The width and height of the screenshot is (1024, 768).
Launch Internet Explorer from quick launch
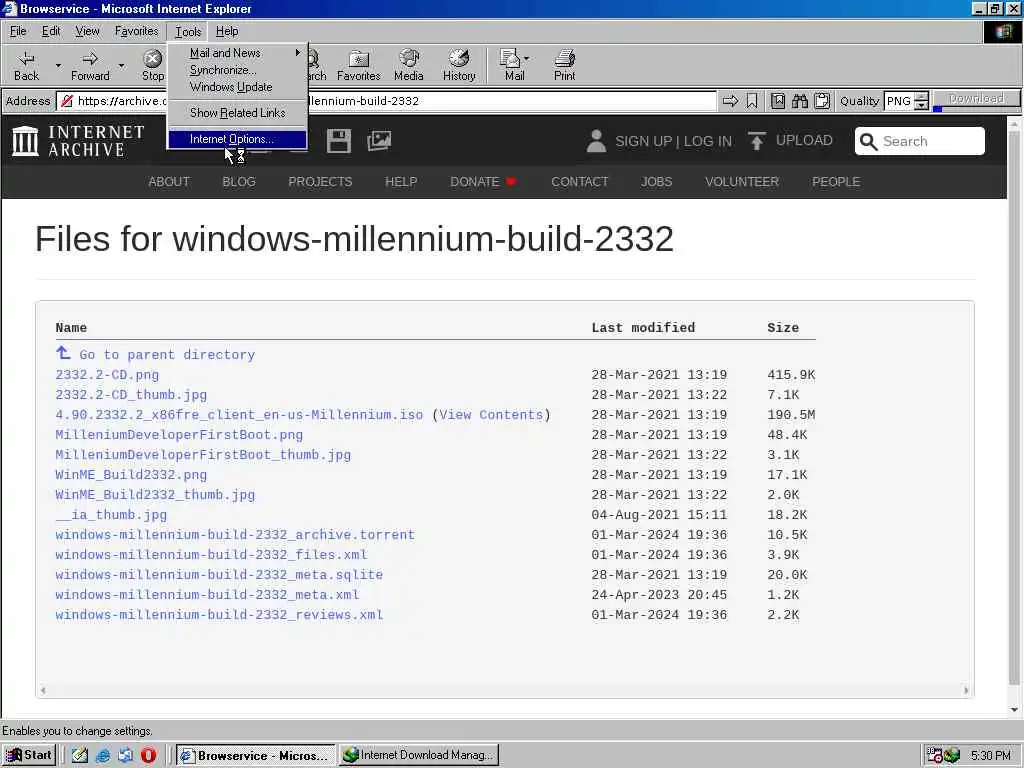pyautogui.click(x=103, y=756)
